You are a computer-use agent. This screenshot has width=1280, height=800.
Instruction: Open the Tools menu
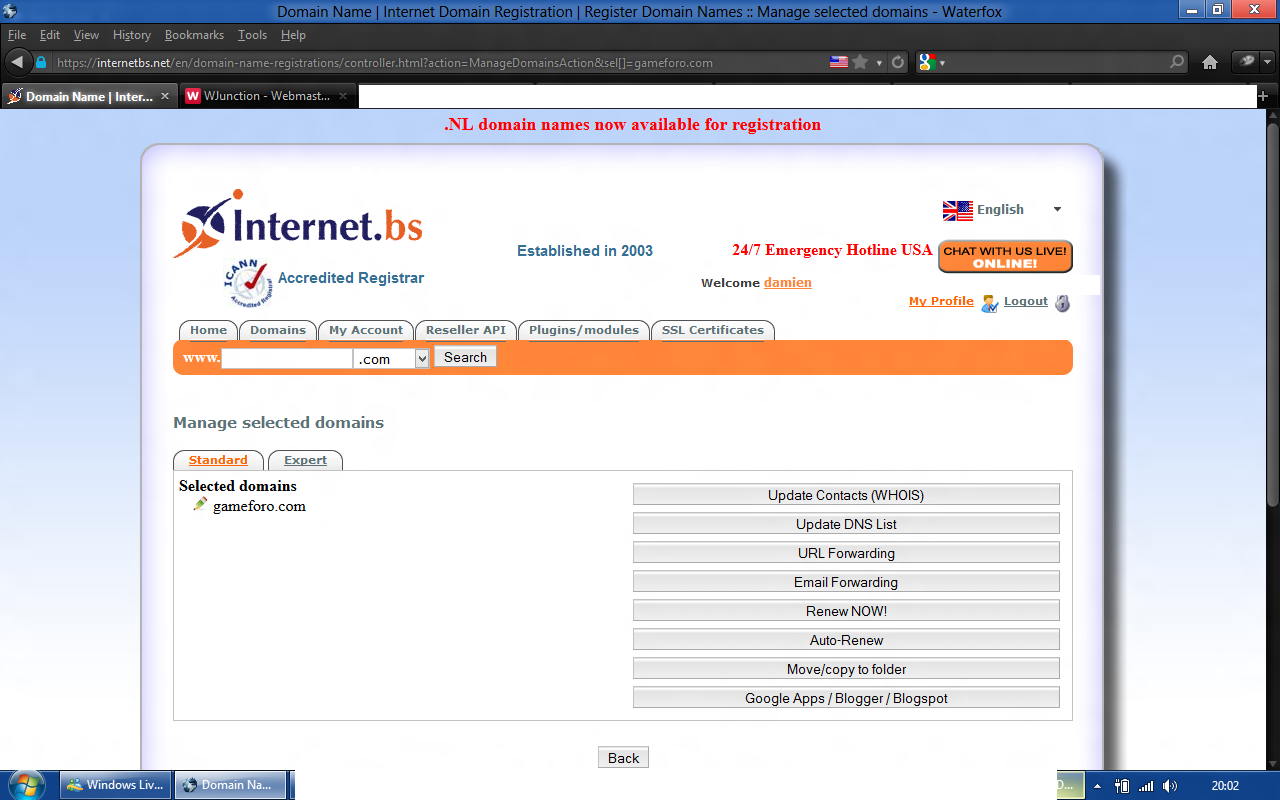(x=253, y=35)
